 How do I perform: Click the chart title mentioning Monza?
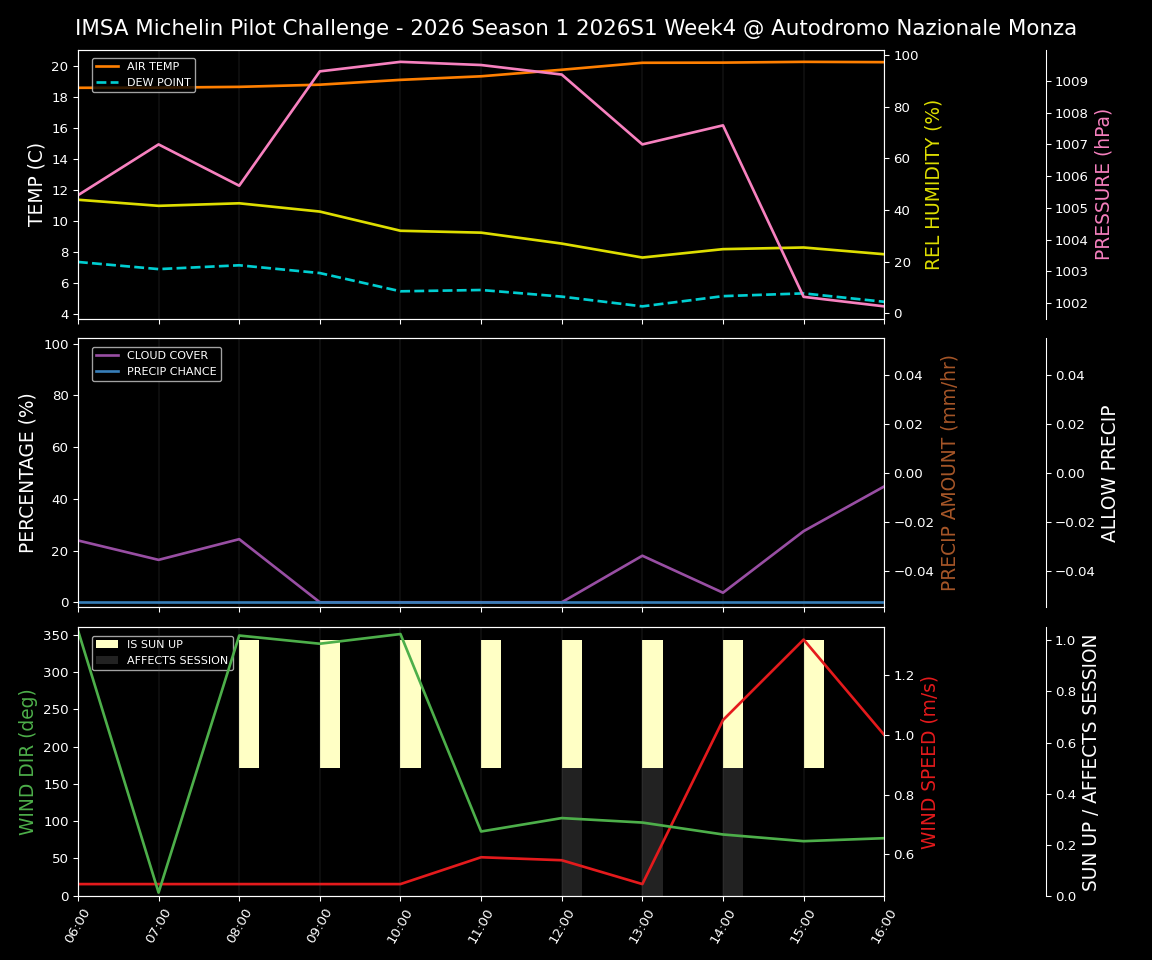[x=576, y=27]
